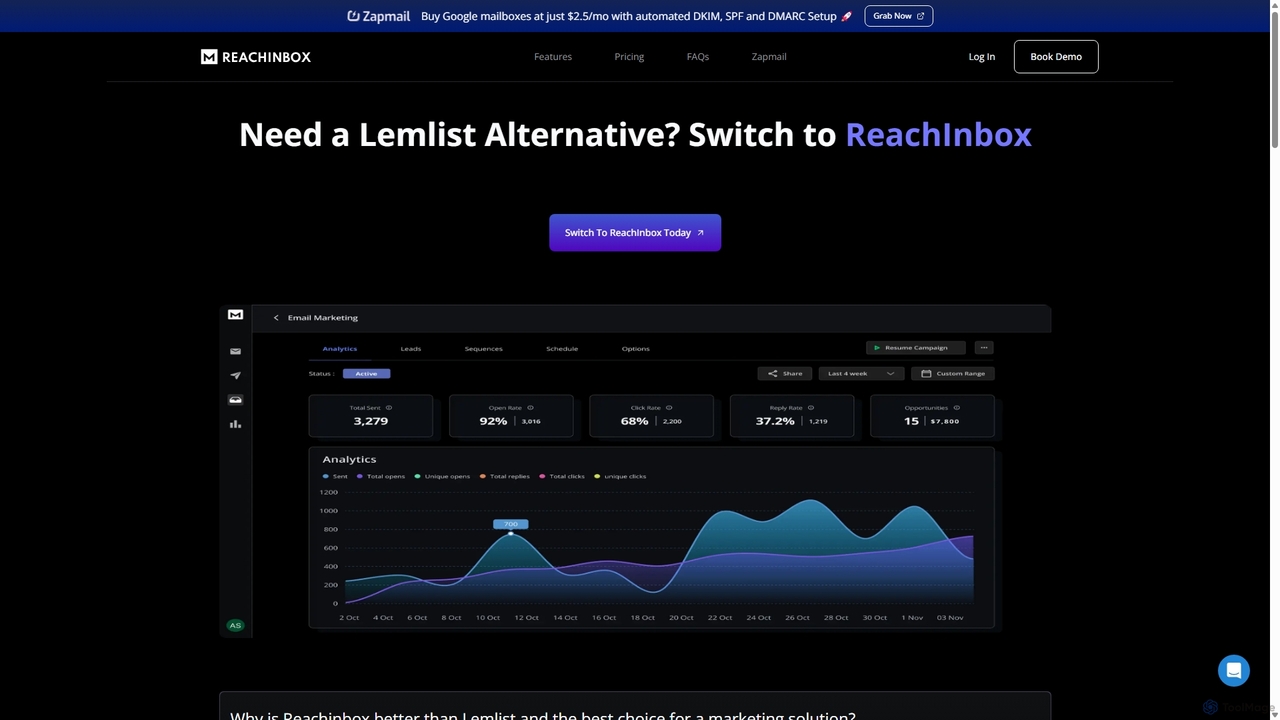The width and height of the screenshot is (1280, 720).
Task: Click the 1,219 replies count
Action: (x=818, y=421)
